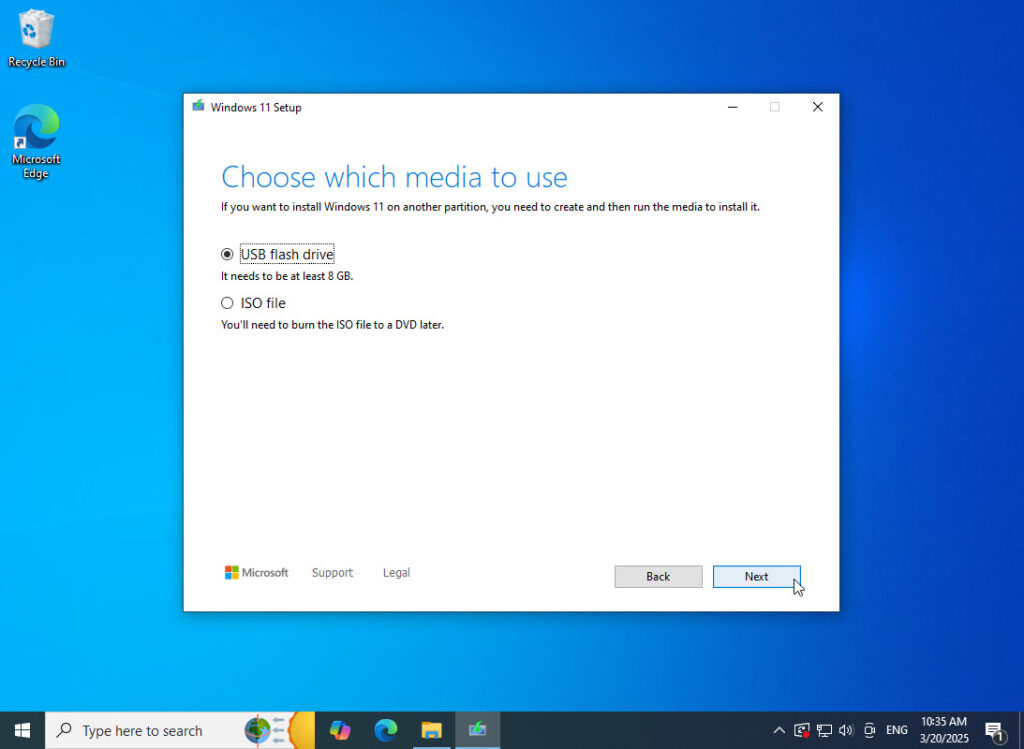The width and height of the screenshot is (1024, 749).
Task: Click the Meet Now tray icon
Action: tap(869, 730)
